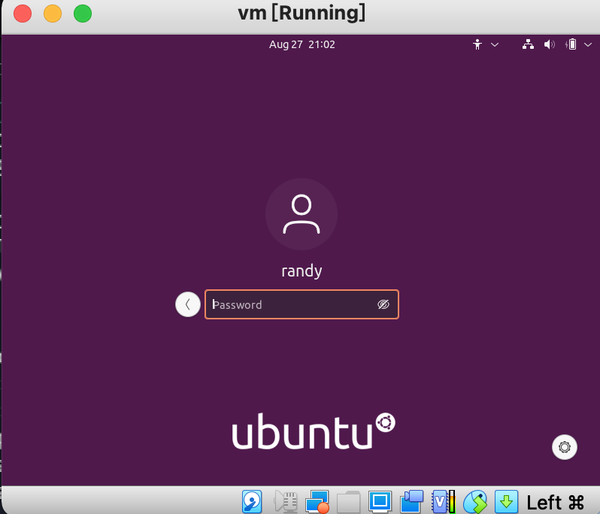Viewport: 600px width, 514px height.
Task: Click the keyboard capture green arrow icon
Action: point(506,501)
